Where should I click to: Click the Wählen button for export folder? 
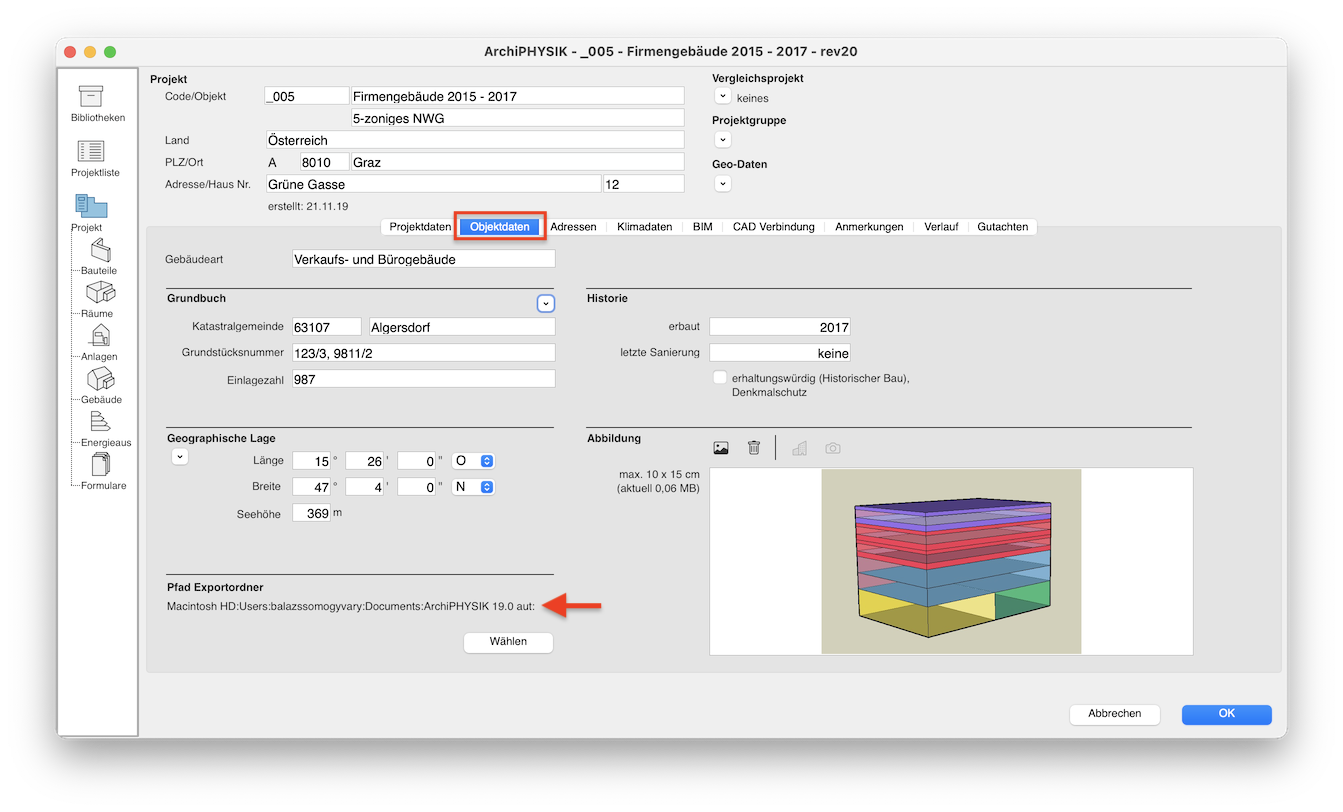(508, 642)
